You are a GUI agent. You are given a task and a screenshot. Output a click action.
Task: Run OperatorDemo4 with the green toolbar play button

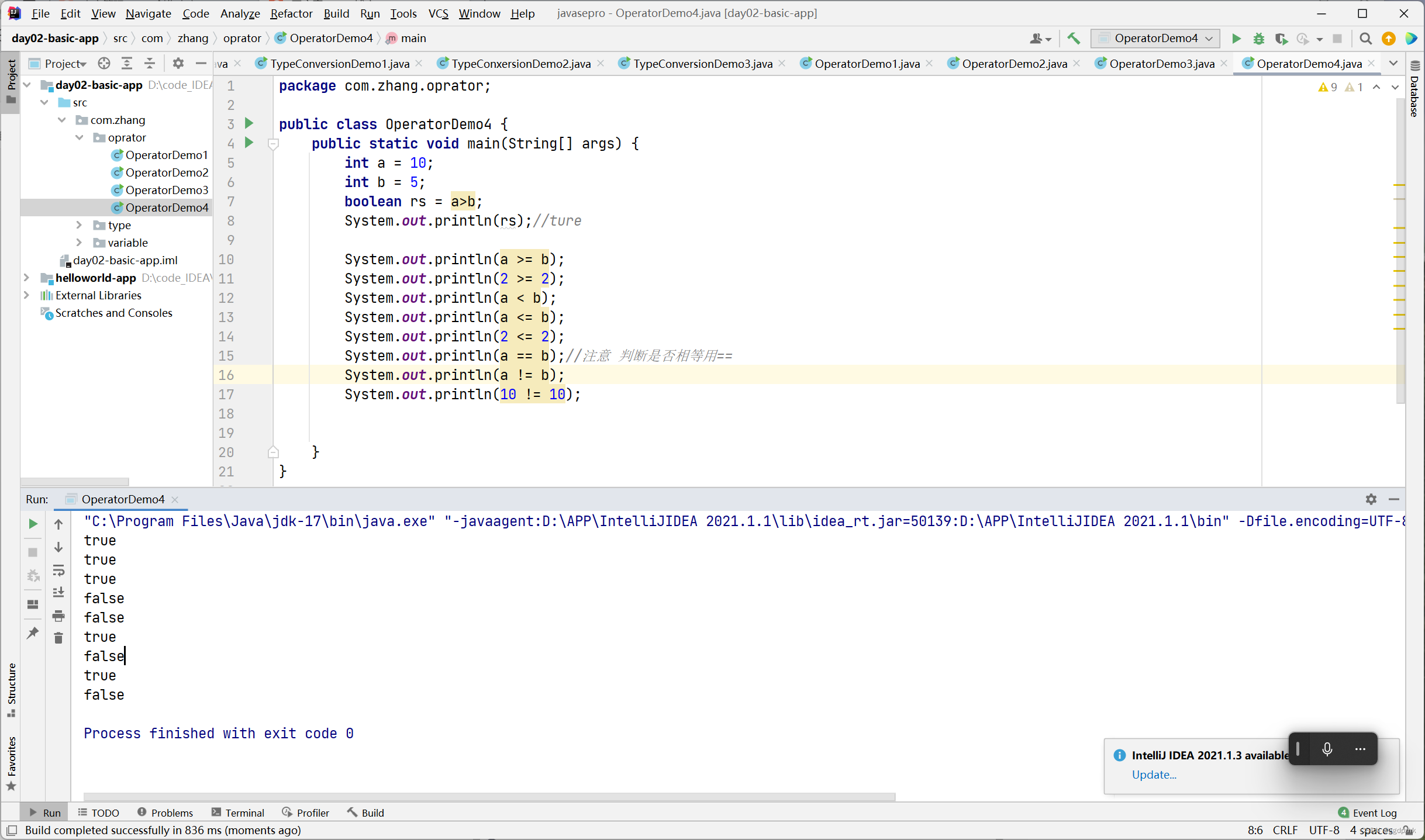pos(1236,39)
